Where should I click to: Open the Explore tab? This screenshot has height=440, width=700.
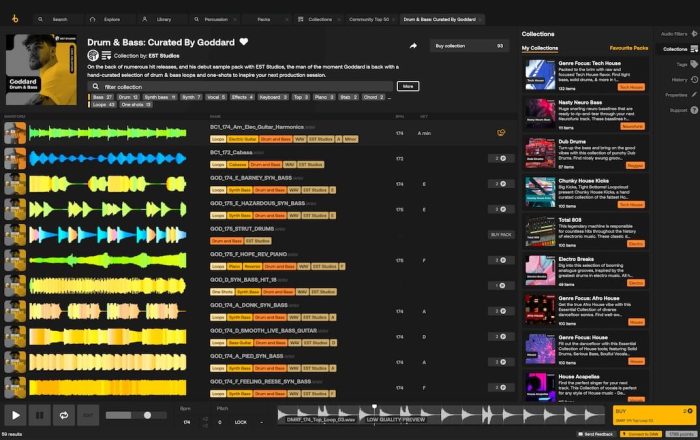click(110, 19)
